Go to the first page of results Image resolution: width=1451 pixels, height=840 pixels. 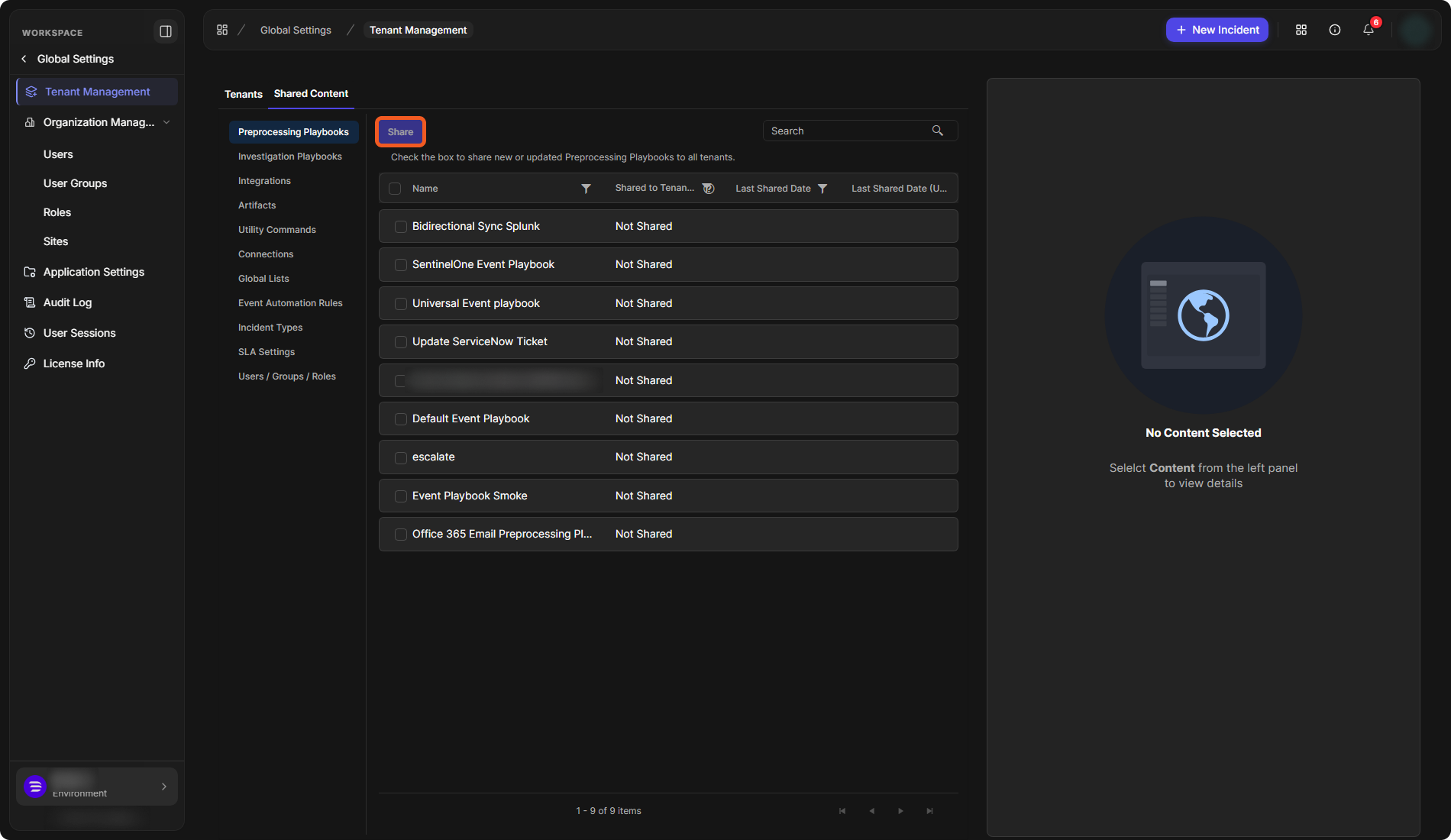point(842,811)
